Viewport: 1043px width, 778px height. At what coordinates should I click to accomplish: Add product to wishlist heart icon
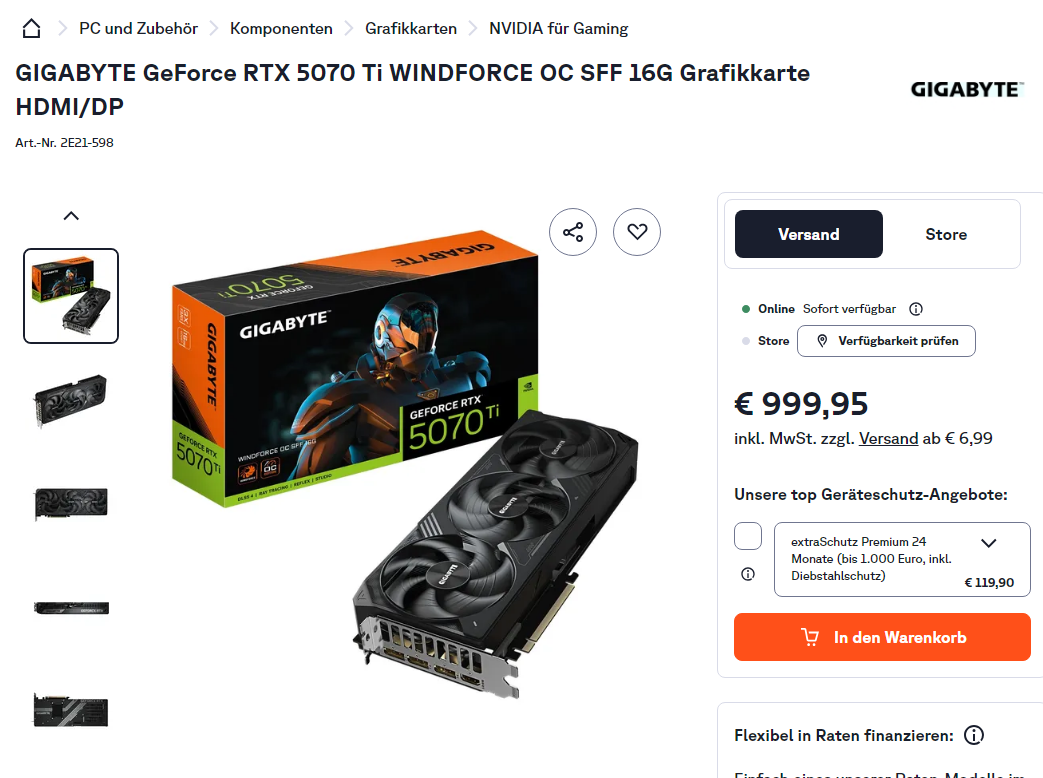pyautogui.click(x=637, y=231)
